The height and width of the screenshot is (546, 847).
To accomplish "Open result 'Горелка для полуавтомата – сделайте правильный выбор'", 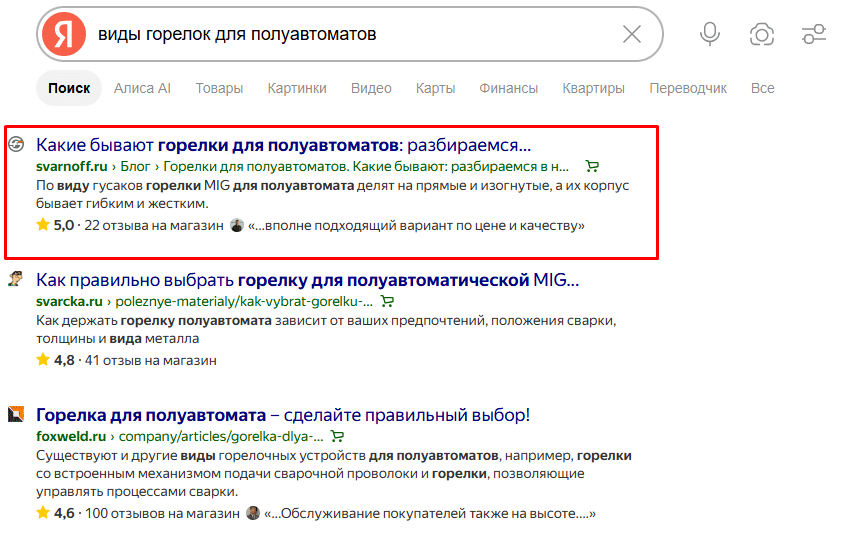I will [283, 415].
